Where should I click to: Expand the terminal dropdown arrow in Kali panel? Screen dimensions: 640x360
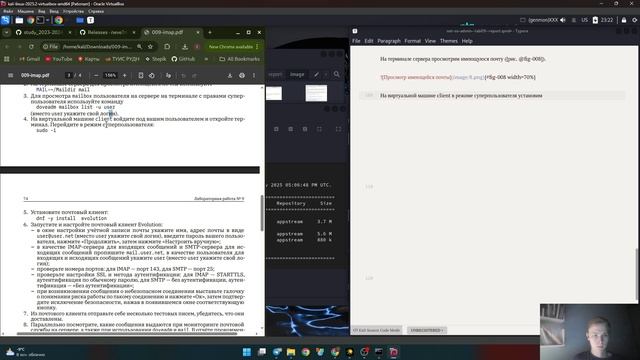(x=47, y=20)
